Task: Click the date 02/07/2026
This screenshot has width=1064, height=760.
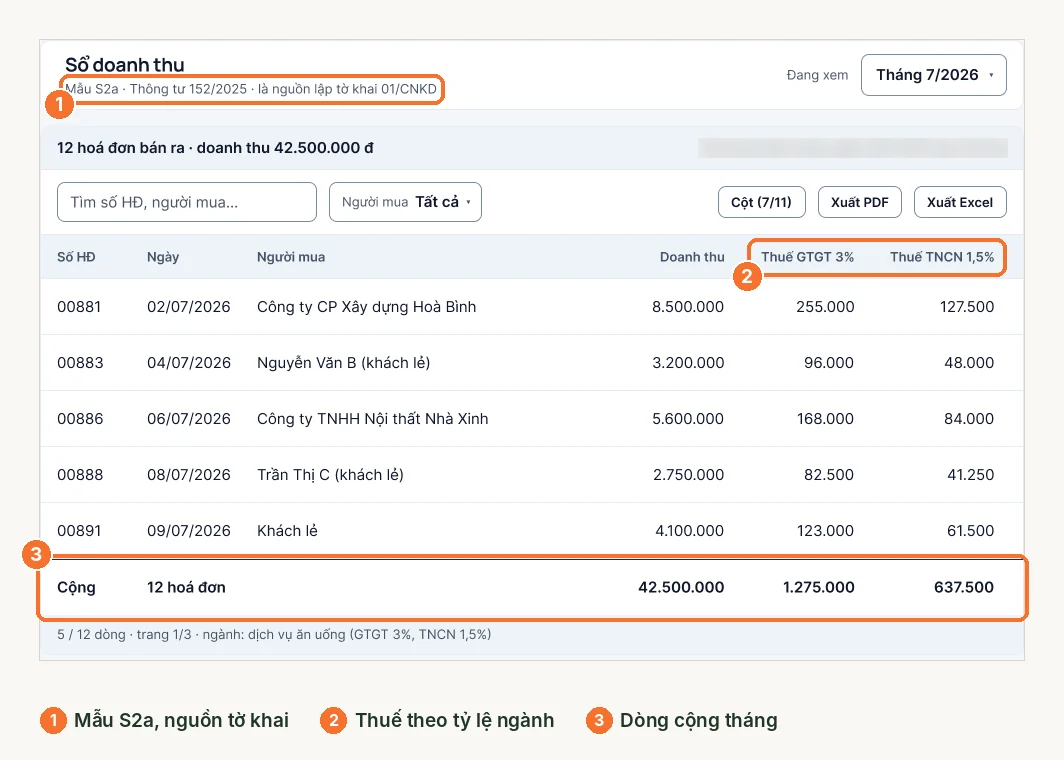Action: click(189, 307)
